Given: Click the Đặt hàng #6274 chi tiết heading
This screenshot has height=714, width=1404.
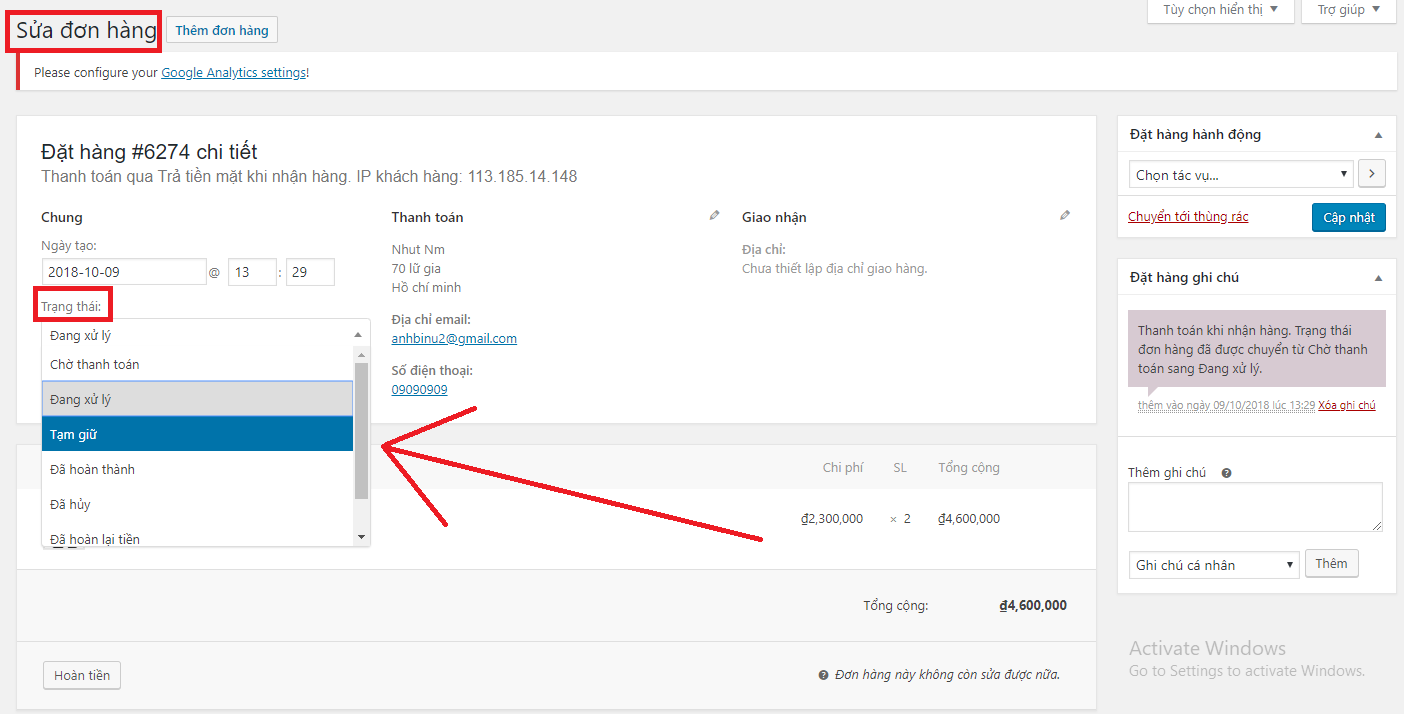Looking at the screenshot, I should point(149,152).
